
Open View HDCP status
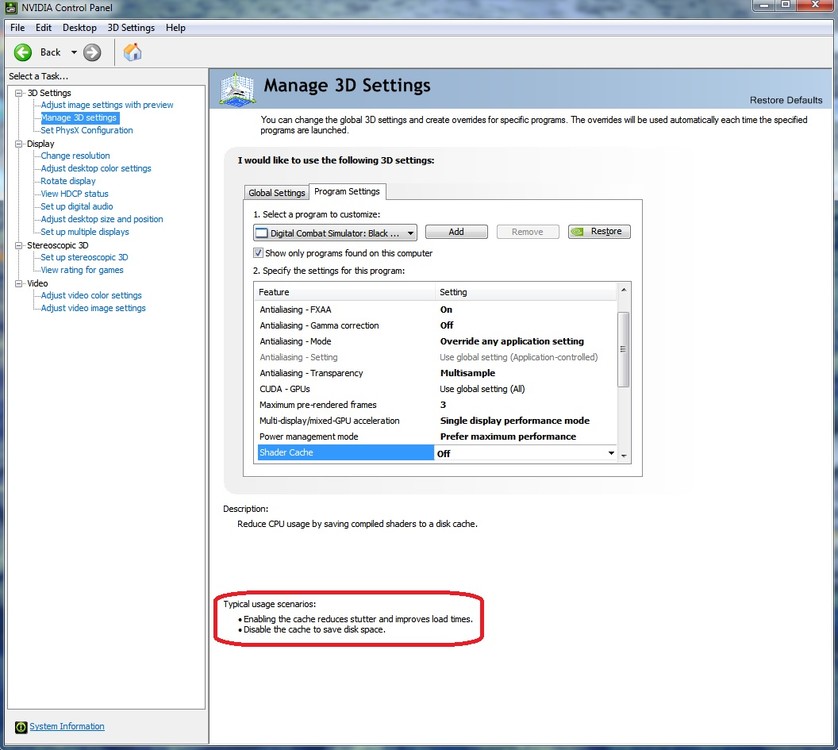(74, 194)
